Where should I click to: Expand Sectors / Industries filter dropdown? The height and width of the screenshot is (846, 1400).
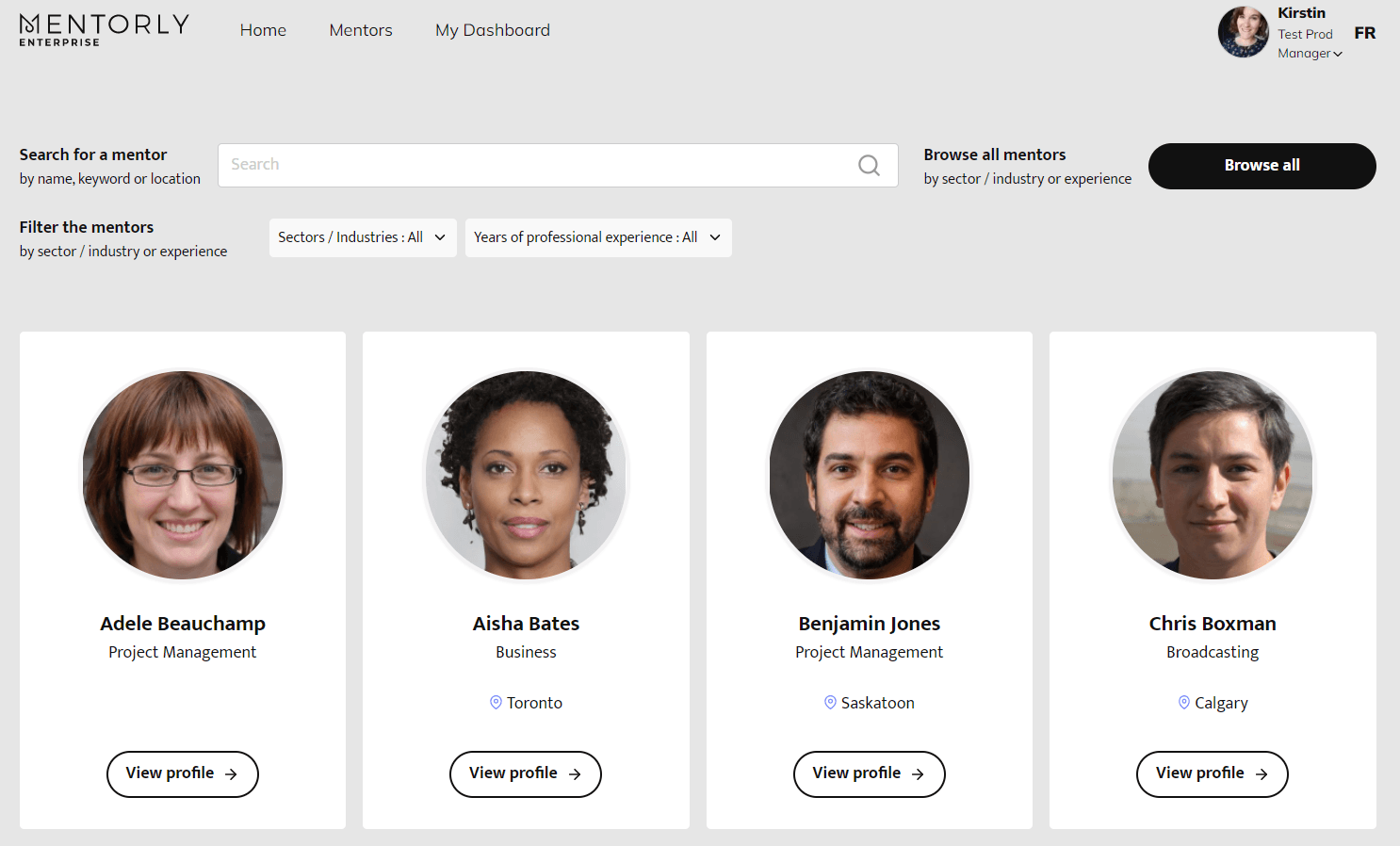tap(362, 237)
